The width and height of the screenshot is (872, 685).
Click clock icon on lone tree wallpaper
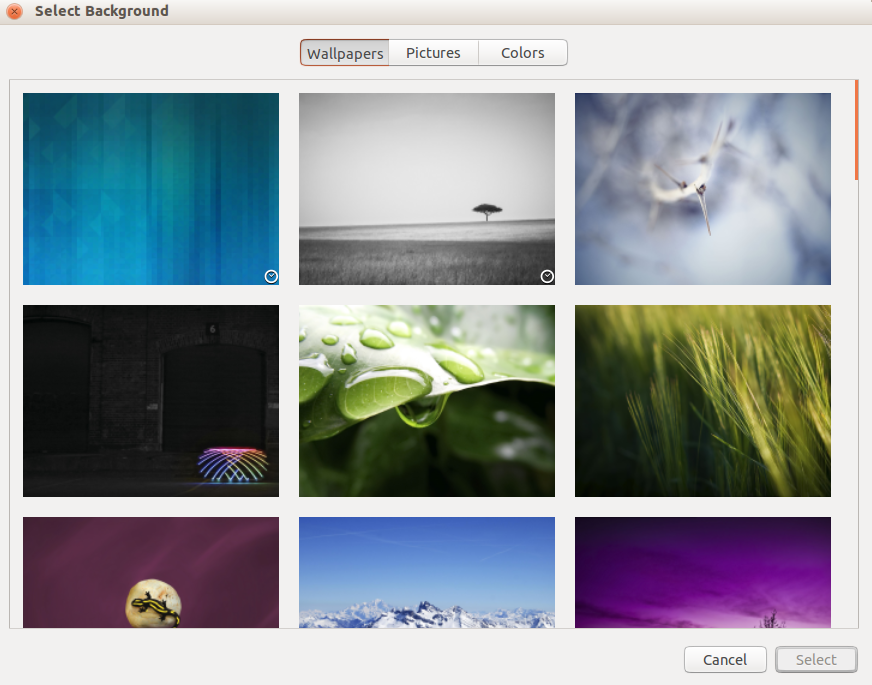click(x=547, y=276)
